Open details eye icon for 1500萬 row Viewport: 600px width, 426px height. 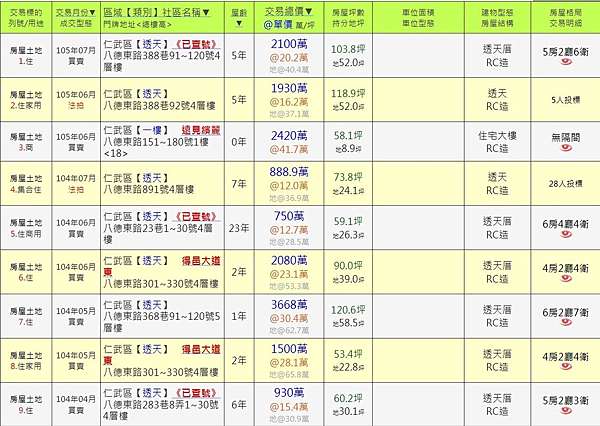click(566, 367)
